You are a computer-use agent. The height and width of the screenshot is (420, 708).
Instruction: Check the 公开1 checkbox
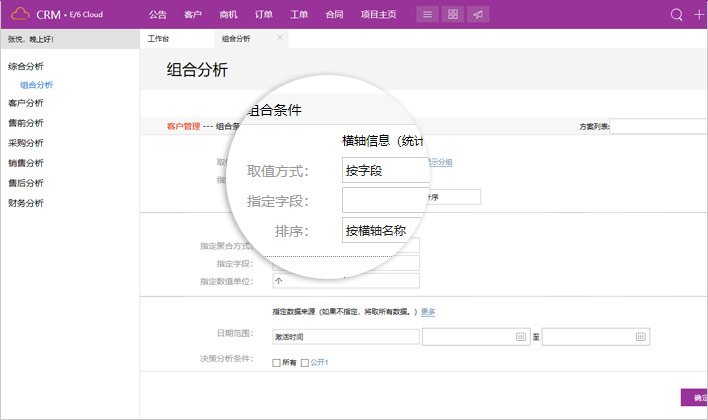pyautogui.click(x=303, y=362)
